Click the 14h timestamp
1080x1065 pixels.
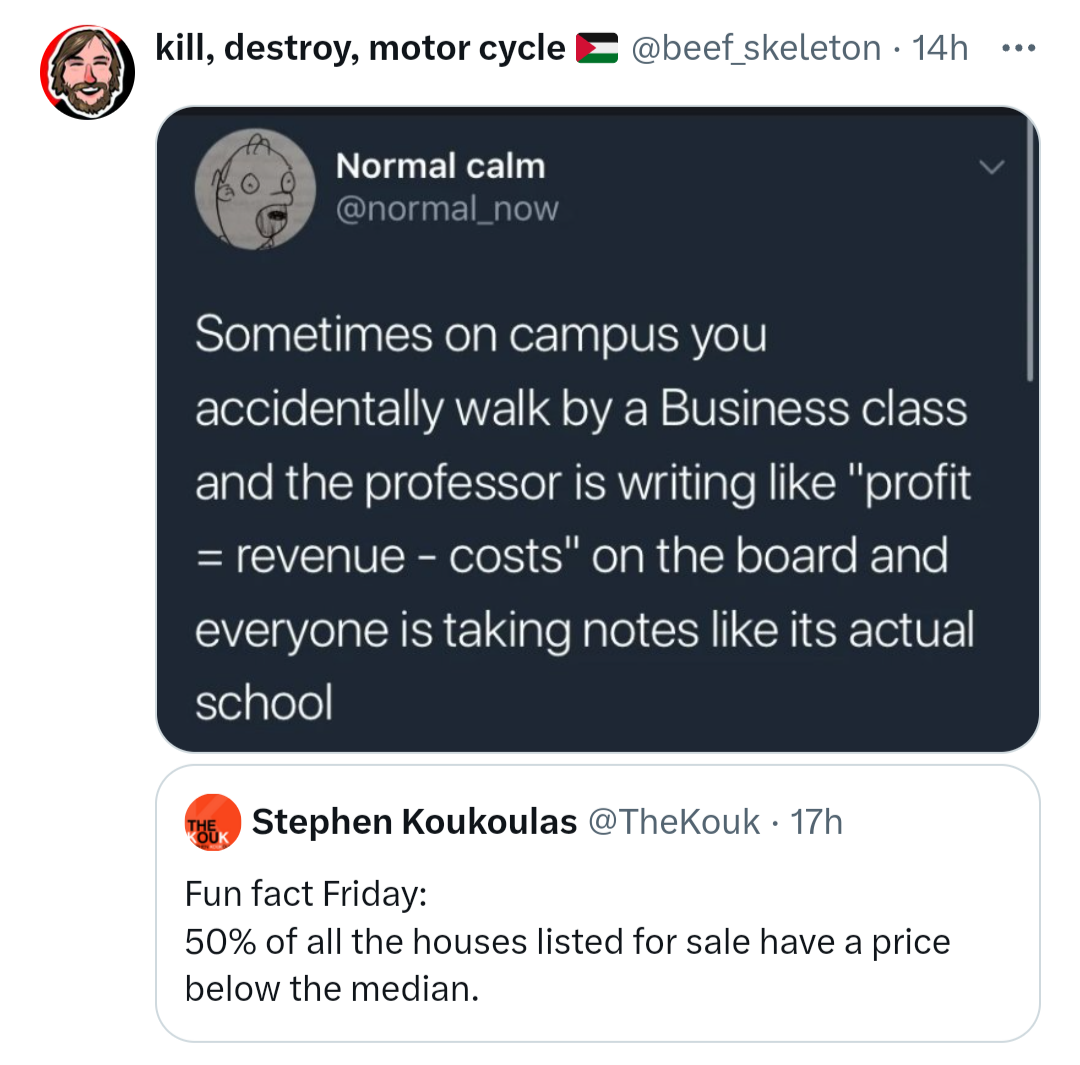point(939,48)
